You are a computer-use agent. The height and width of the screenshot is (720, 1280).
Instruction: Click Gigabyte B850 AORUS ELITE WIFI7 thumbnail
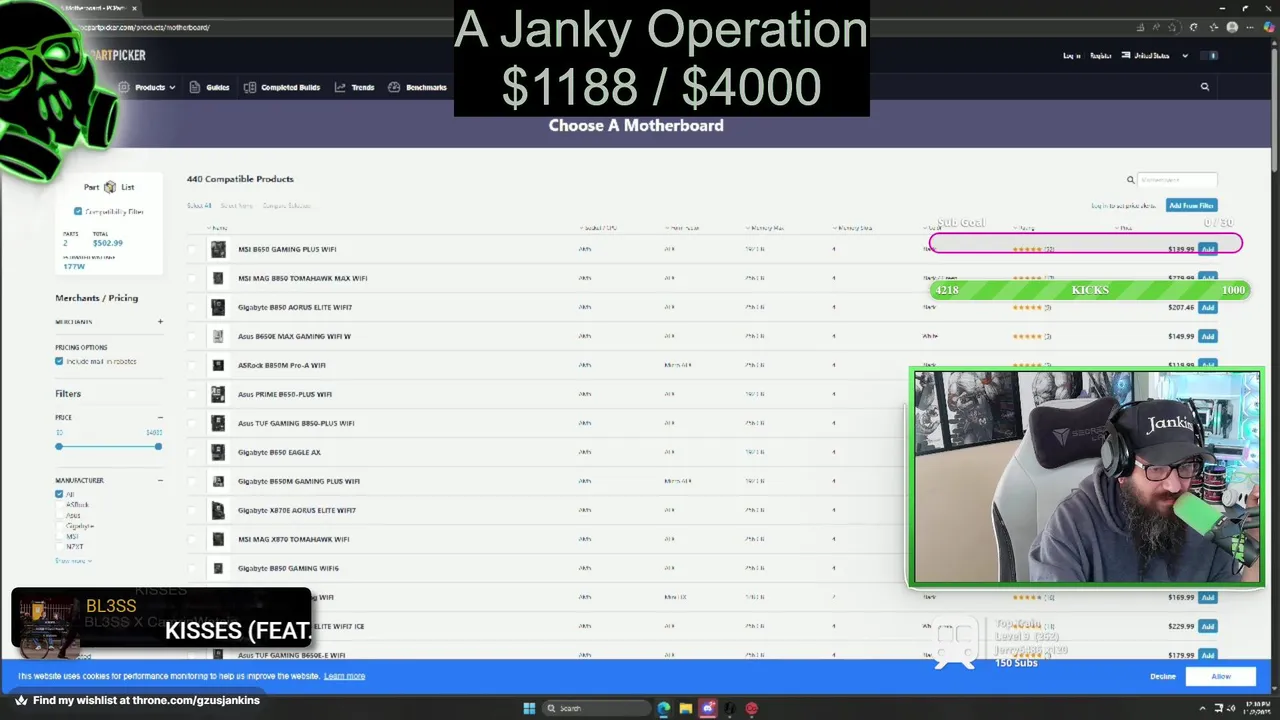tap(218, 307)
